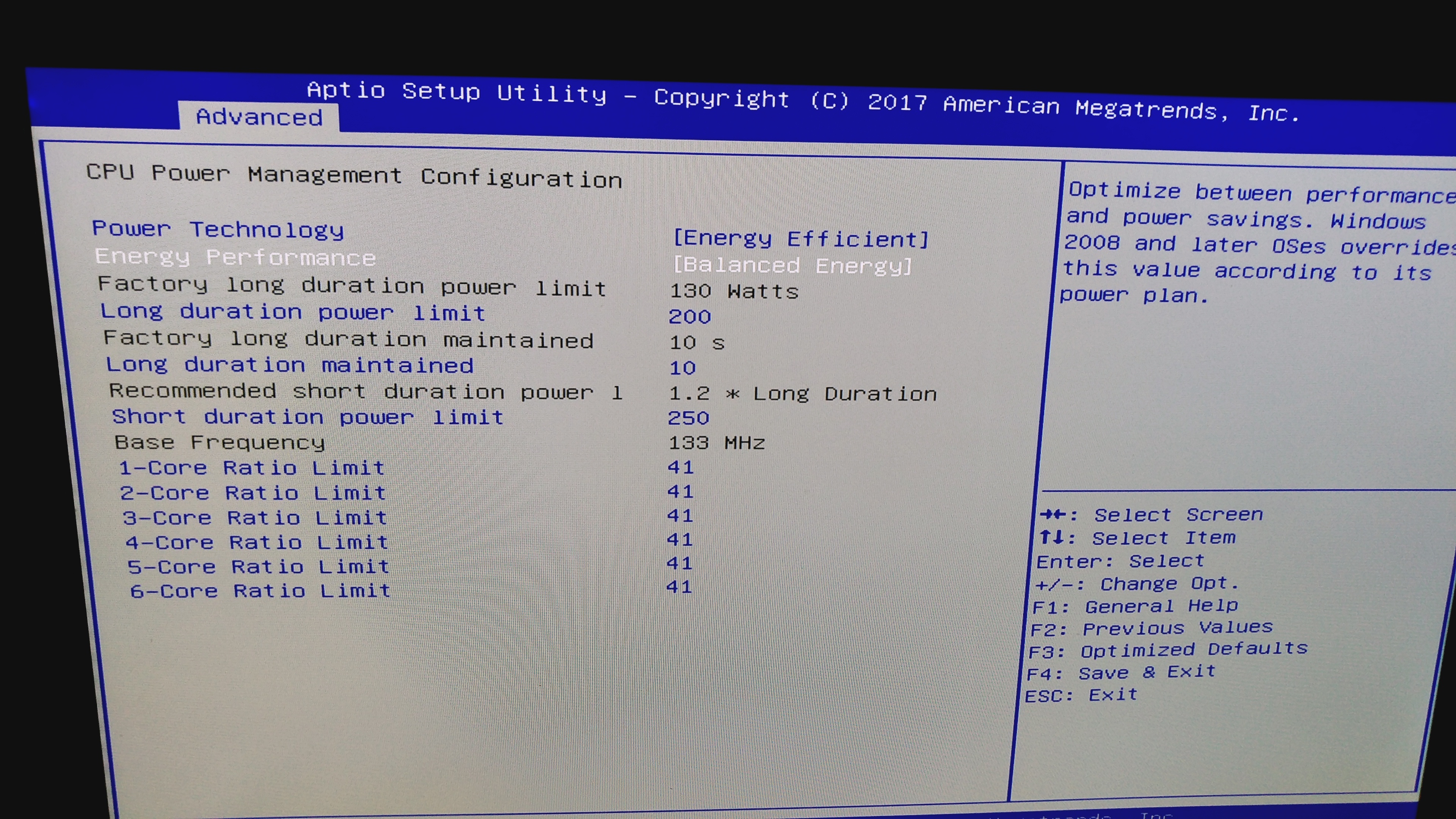This screenshot has width=1456, height=819.
Task: Select Long duration maintained entry
Action: tap(289, 365)
